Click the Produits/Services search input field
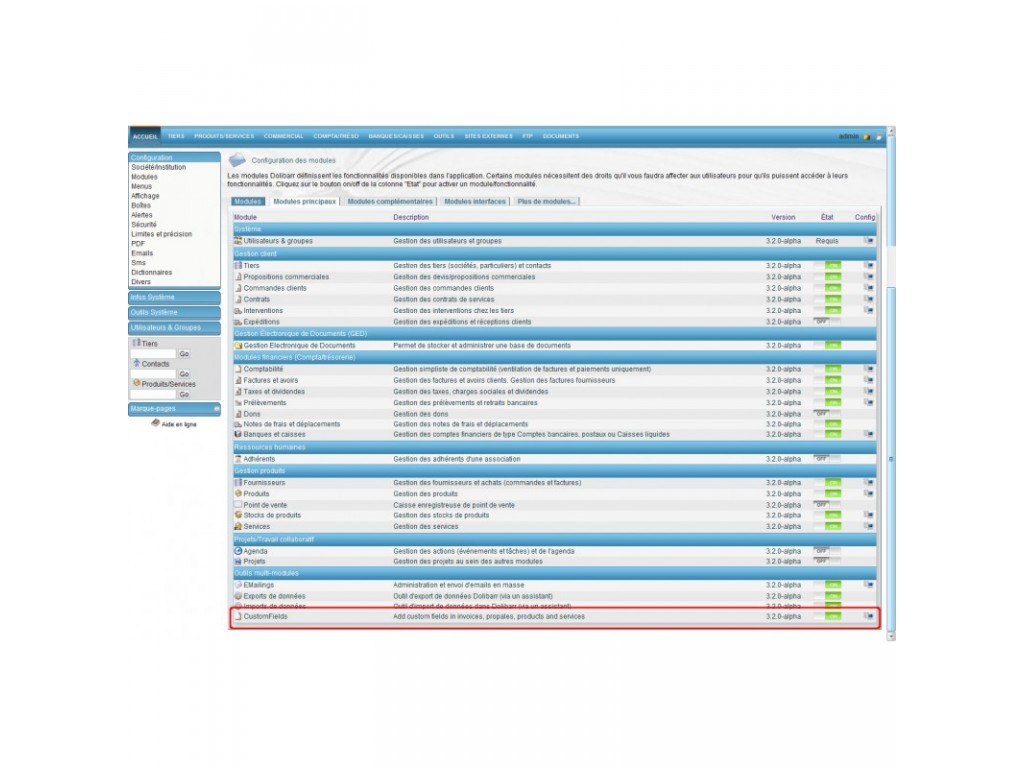This screenshot has width=1024, height=768. [x=153, y=394]
